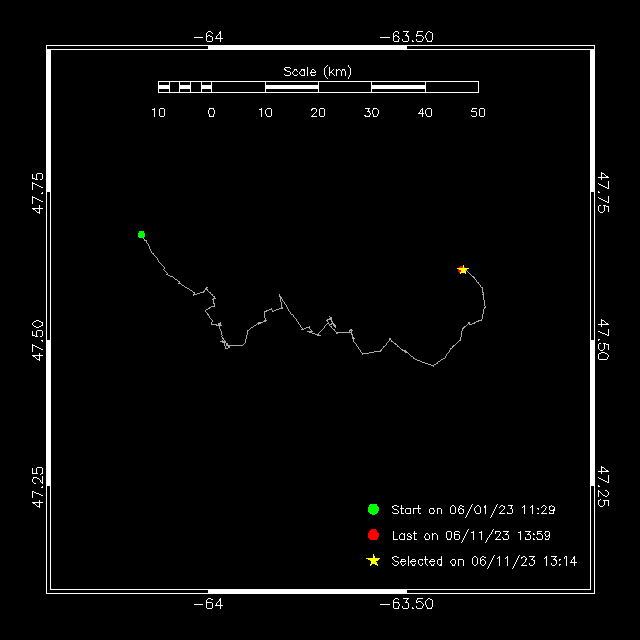The height and width of the screenshot is (640, 640).
Task: Click the top '-63.50' longitude label
Action: tap(407, 37)
